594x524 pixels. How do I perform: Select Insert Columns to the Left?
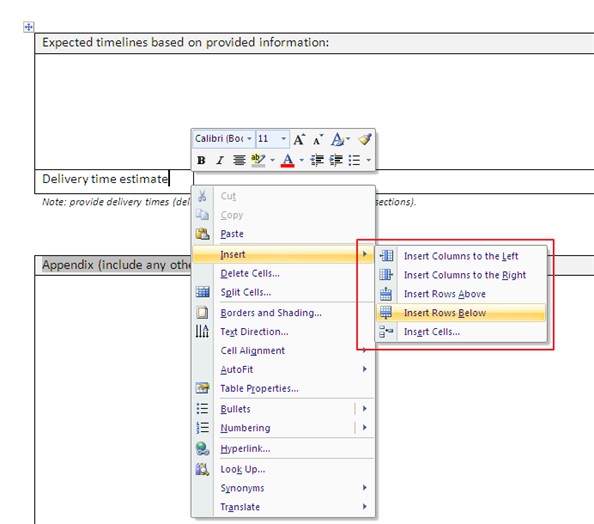(461, 256)
